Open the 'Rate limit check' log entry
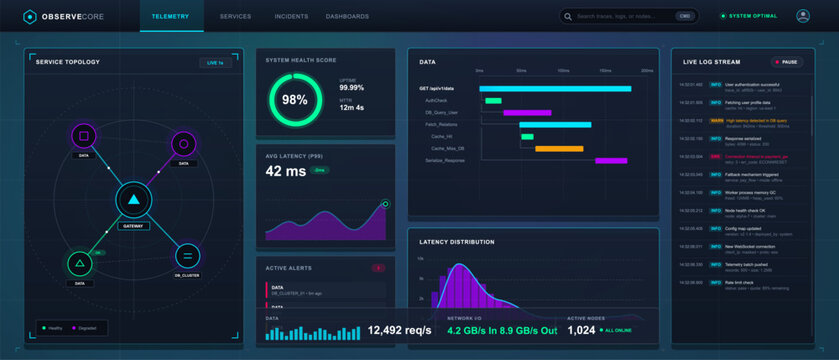The image size is (839, 360). click(743, 285)
